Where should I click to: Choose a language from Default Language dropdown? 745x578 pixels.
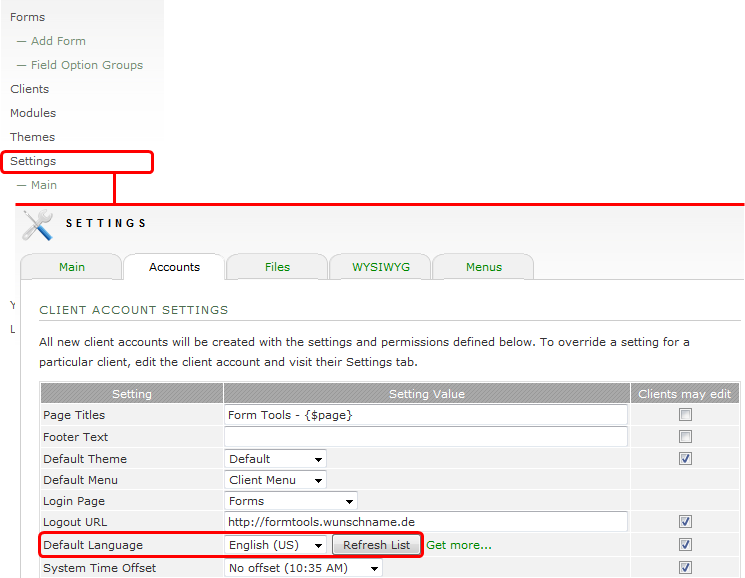[x=276, y=545]
